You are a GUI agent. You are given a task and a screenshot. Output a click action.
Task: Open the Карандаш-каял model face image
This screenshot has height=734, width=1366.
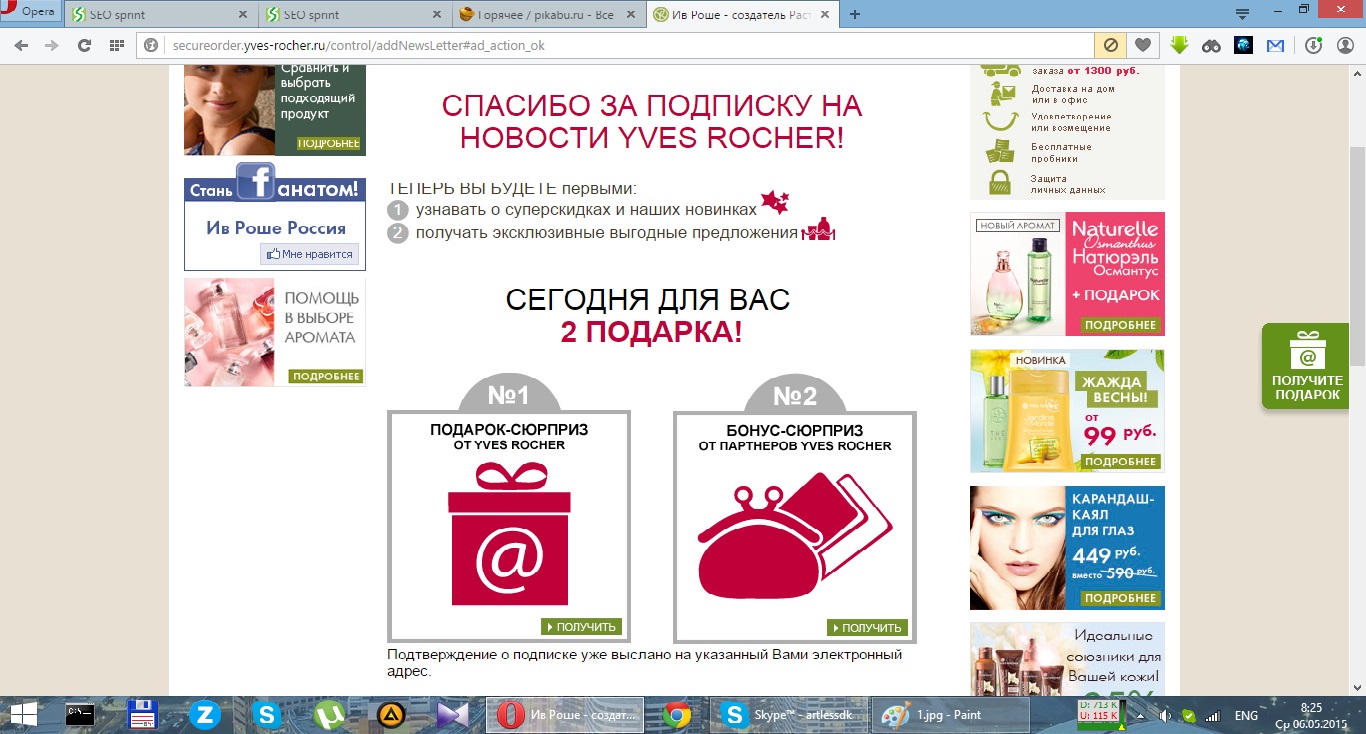click(x=1018, y=548)
